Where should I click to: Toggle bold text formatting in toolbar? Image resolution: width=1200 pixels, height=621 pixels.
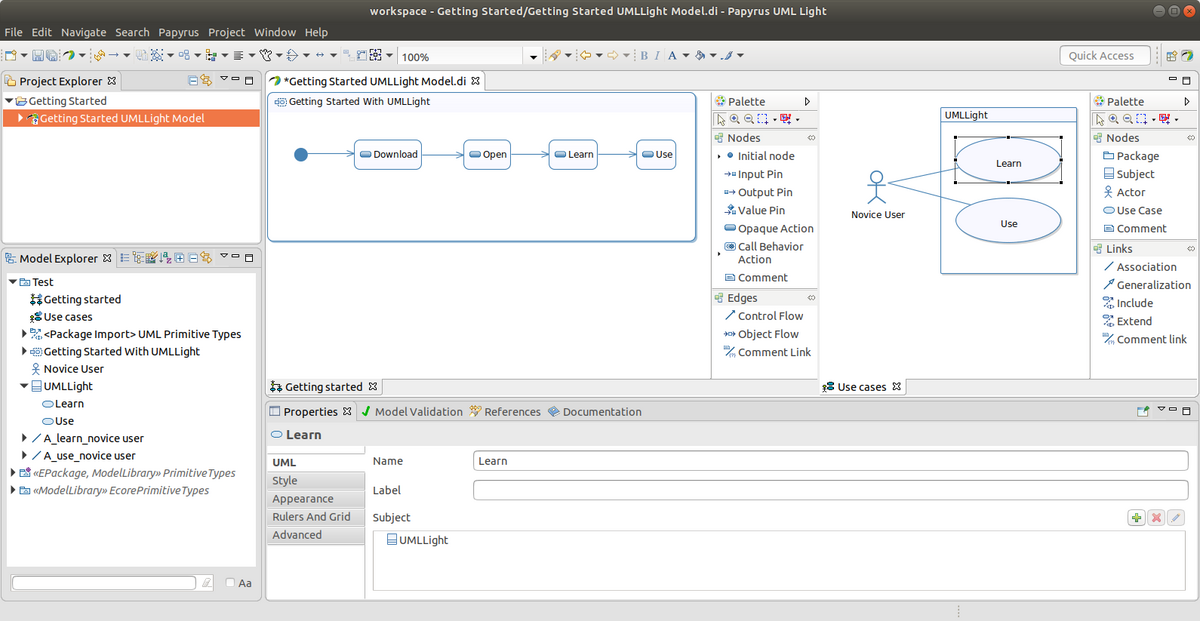(644, 56)
